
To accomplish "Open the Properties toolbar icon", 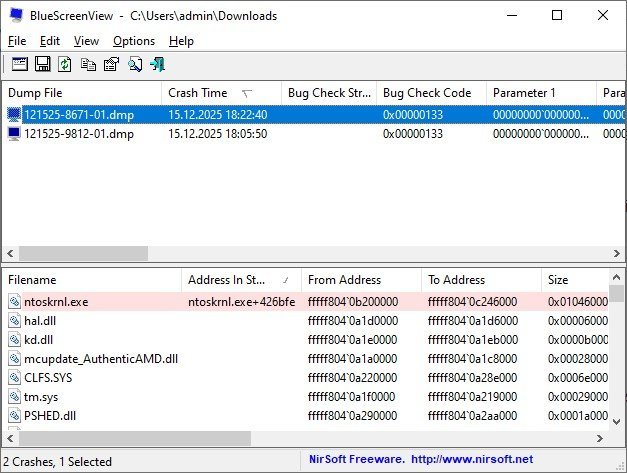I will 111,64.
